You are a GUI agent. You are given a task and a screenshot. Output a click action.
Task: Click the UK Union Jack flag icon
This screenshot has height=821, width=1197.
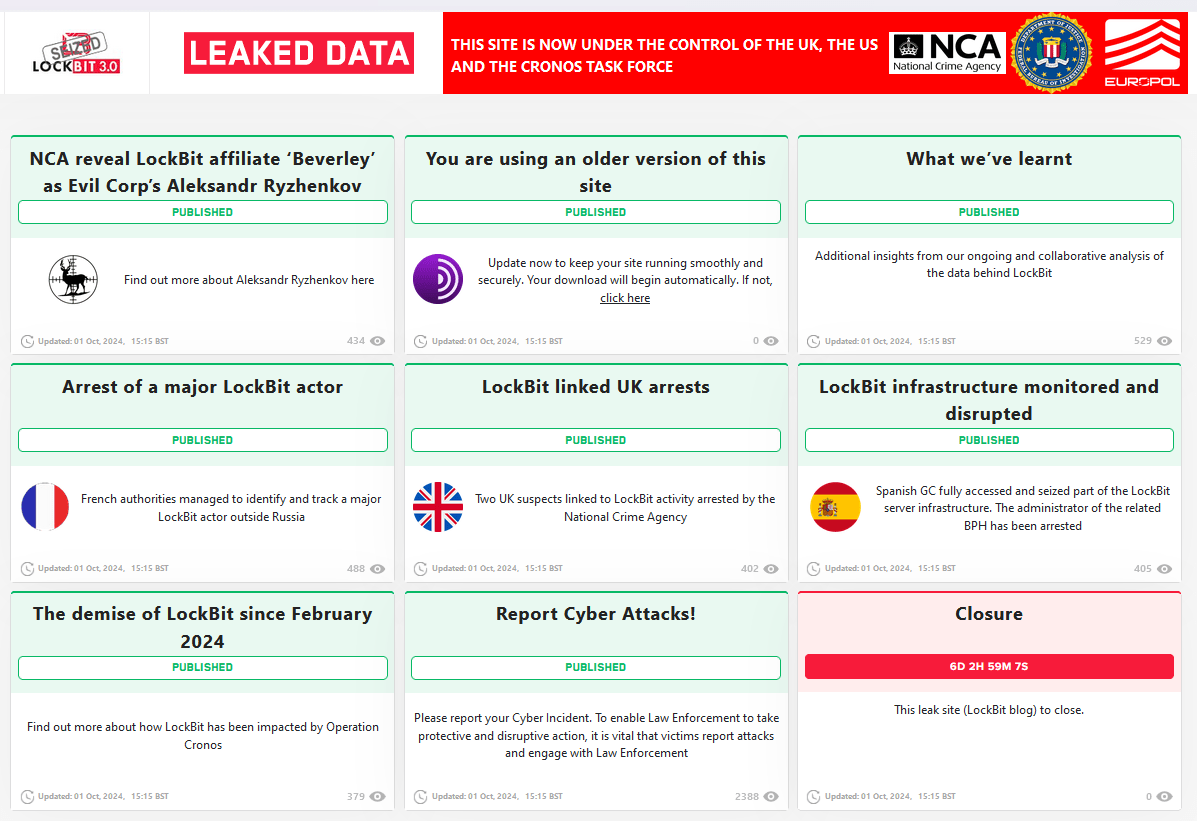pos(438,507)
